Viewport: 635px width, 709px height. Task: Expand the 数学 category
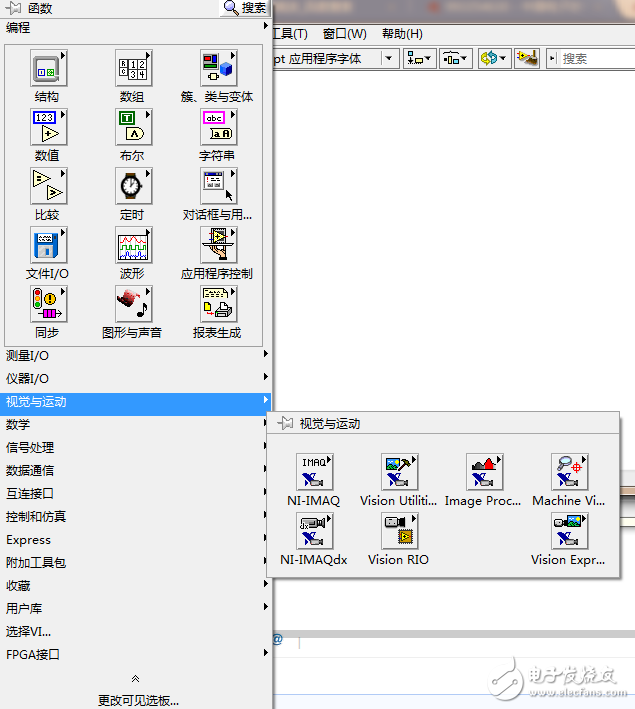coord(134,425)
